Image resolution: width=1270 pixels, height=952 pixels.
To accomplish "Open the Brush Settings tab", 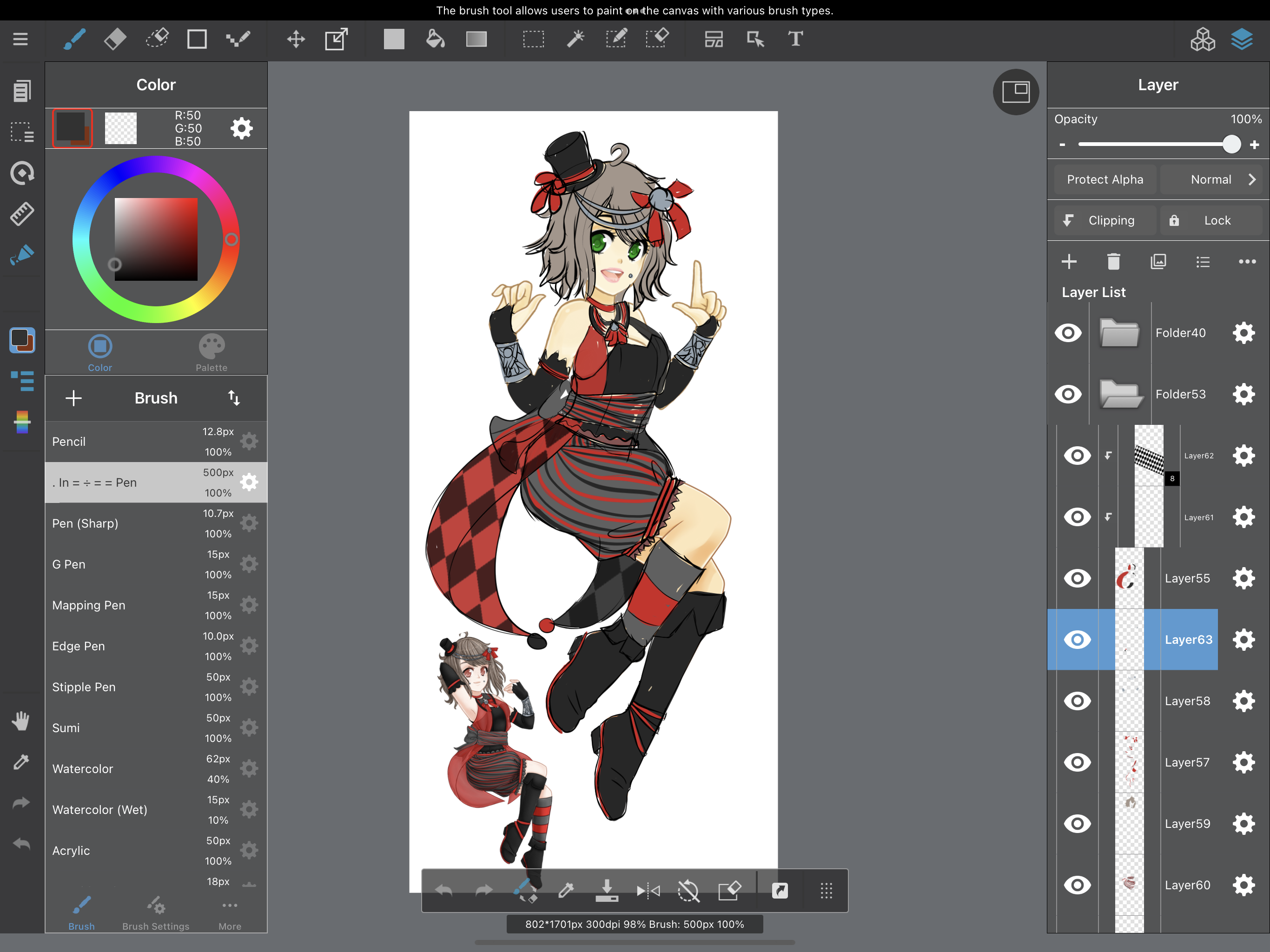I will pyautogui.click(x=156, y=913).
